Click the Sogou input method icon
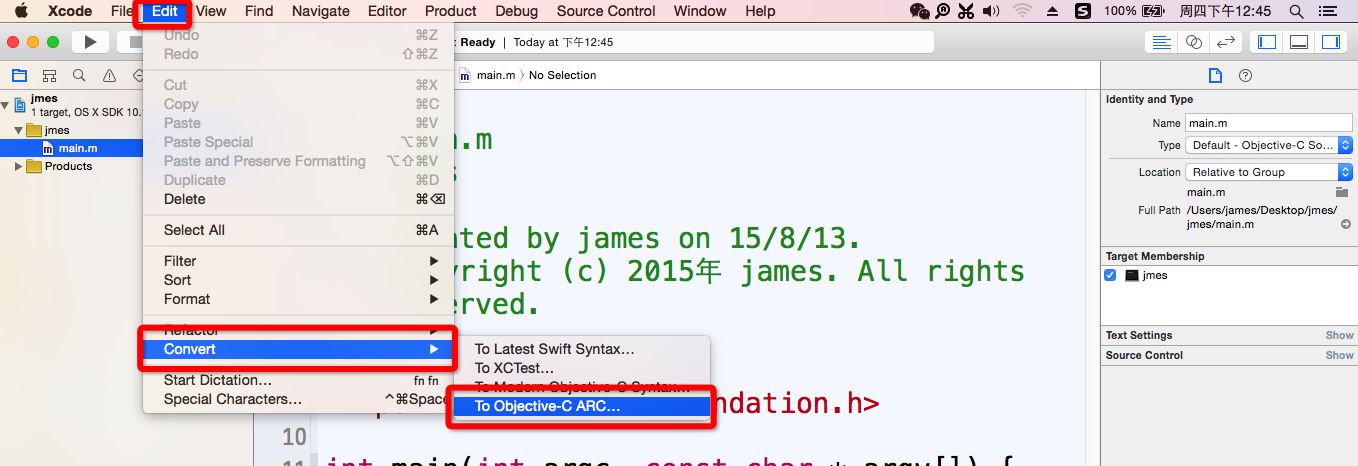 coord(1082,11)
